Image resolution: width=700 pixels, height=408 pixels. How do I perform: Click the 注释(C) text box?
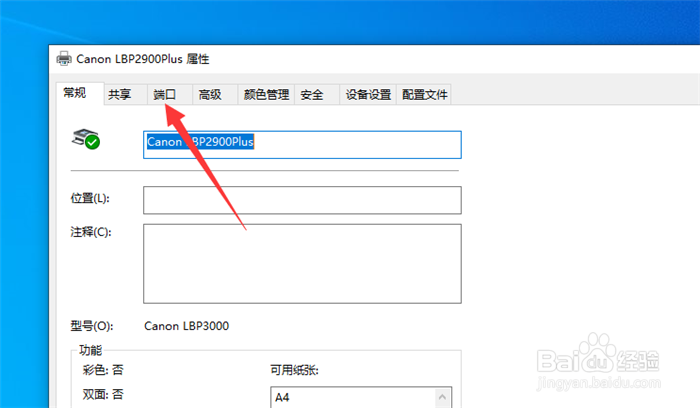coord(302,264)
